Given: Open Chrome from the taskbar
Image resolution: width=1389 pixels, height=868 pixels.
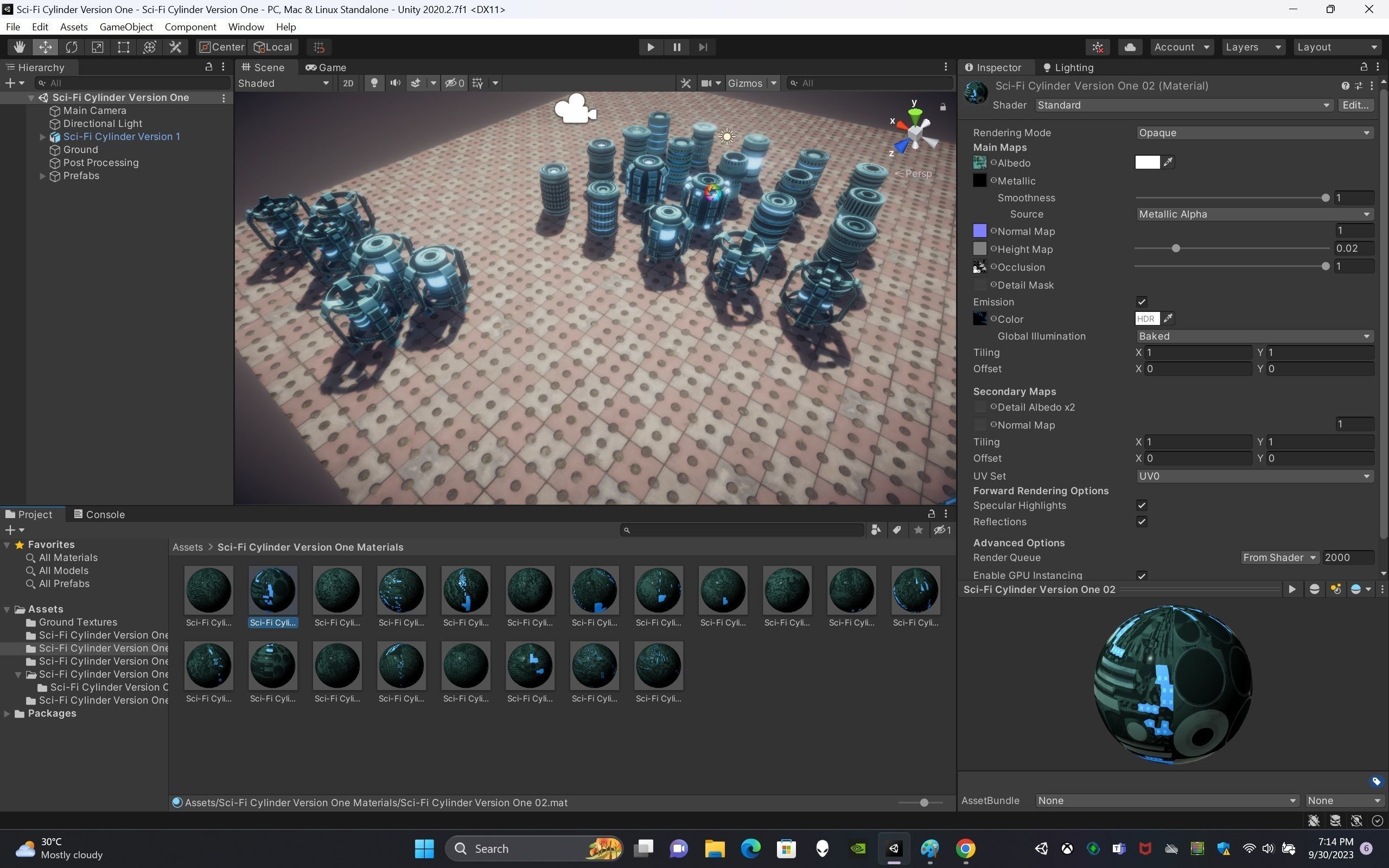Looking at the screenshot, I should point(965,848).
